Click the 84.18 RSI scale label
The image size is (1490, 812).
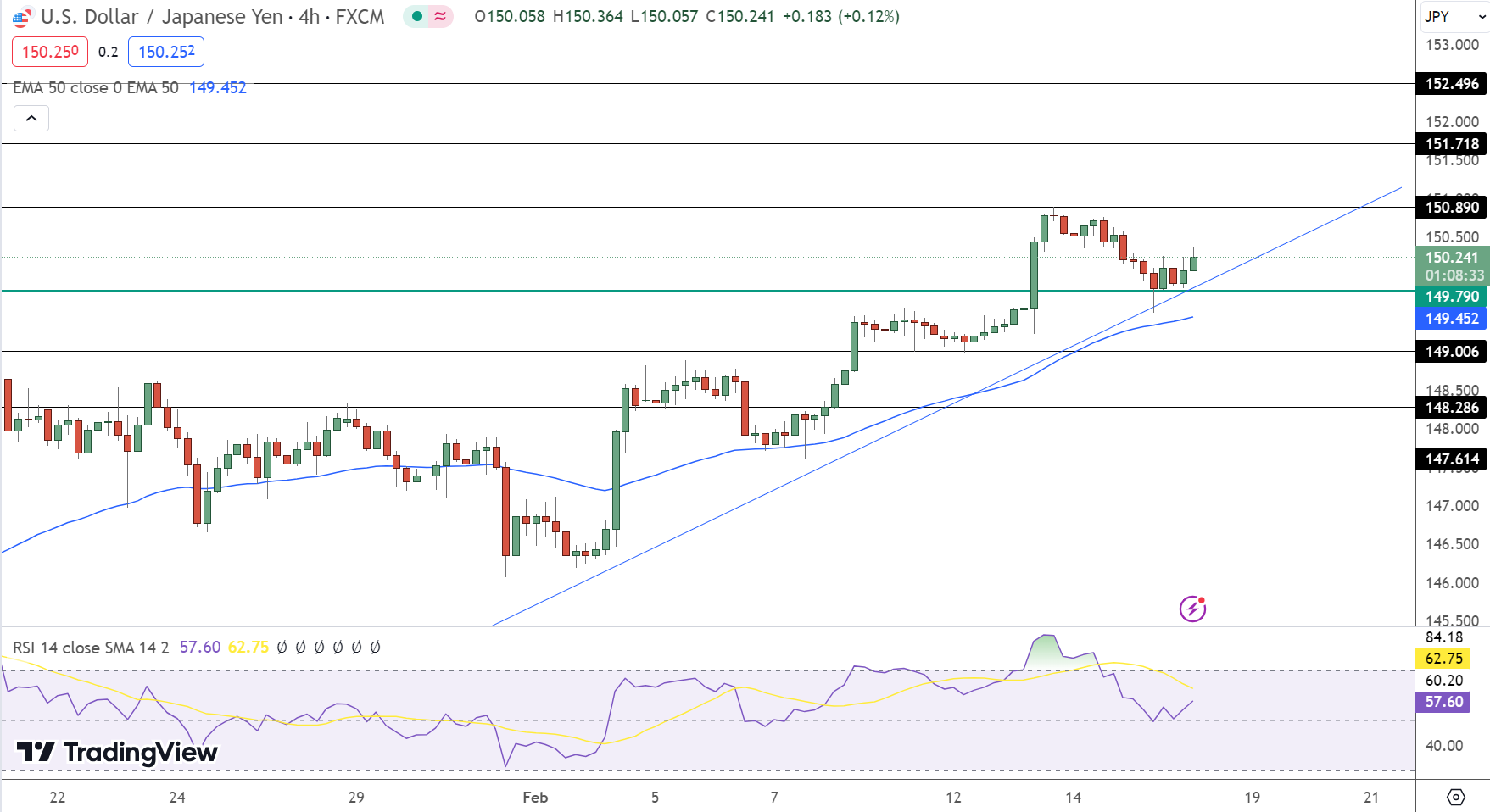[x=1443, y=637]
